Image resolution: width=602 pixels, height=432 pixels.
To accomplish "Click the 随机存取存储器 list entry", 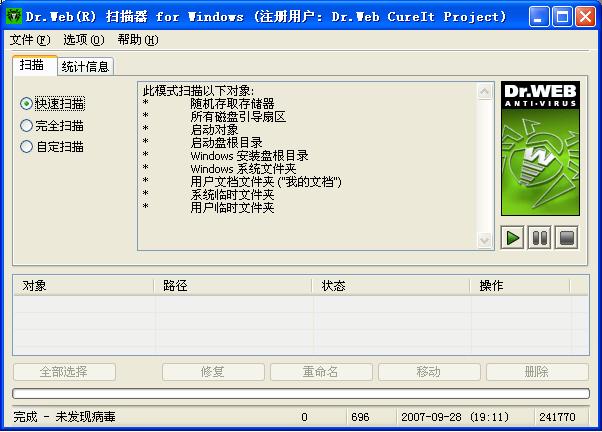I will [232, 104].
